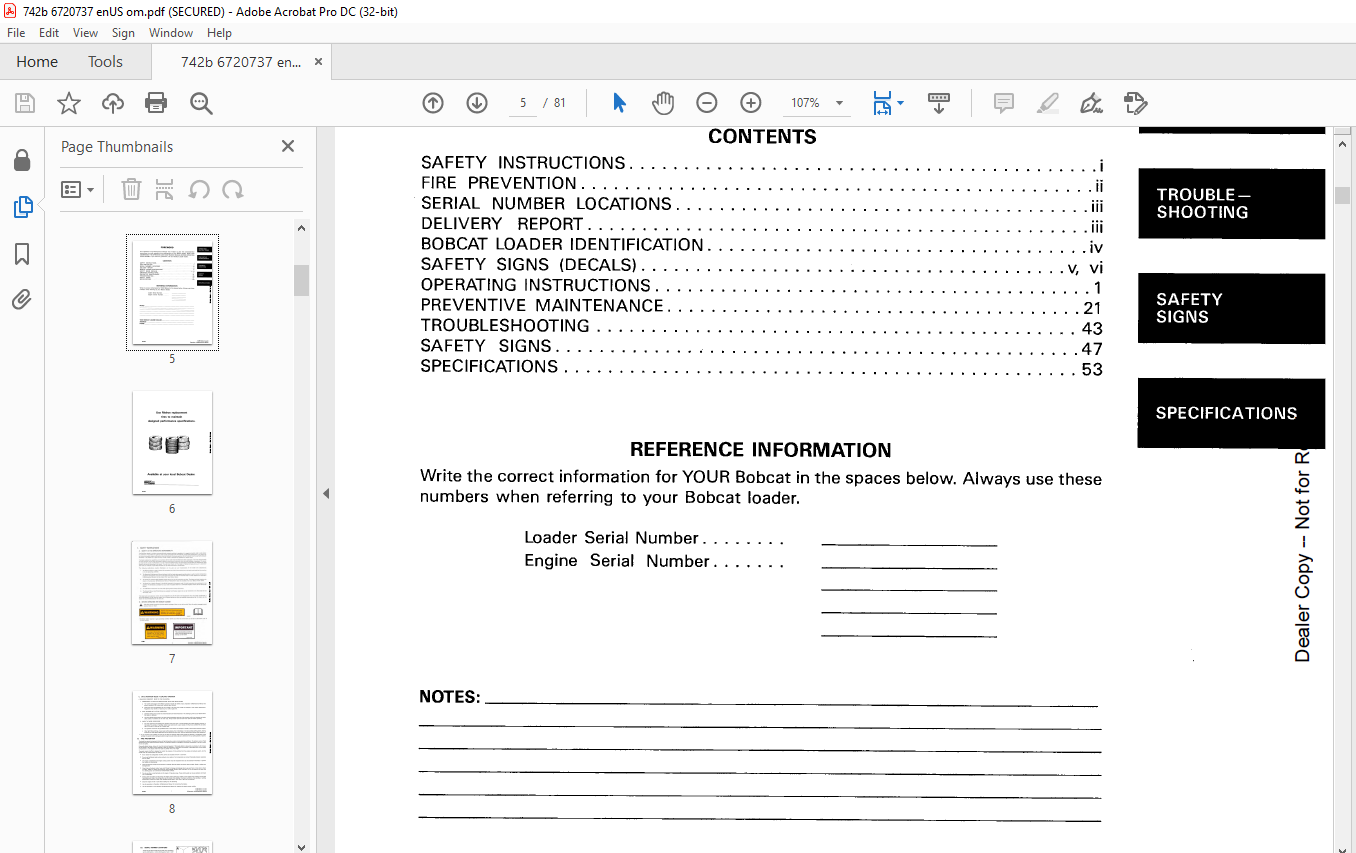This screenshot has height=853, width=1356.
Task: Open the zoom level 107% dropdown
Action: tap(838, 103)
